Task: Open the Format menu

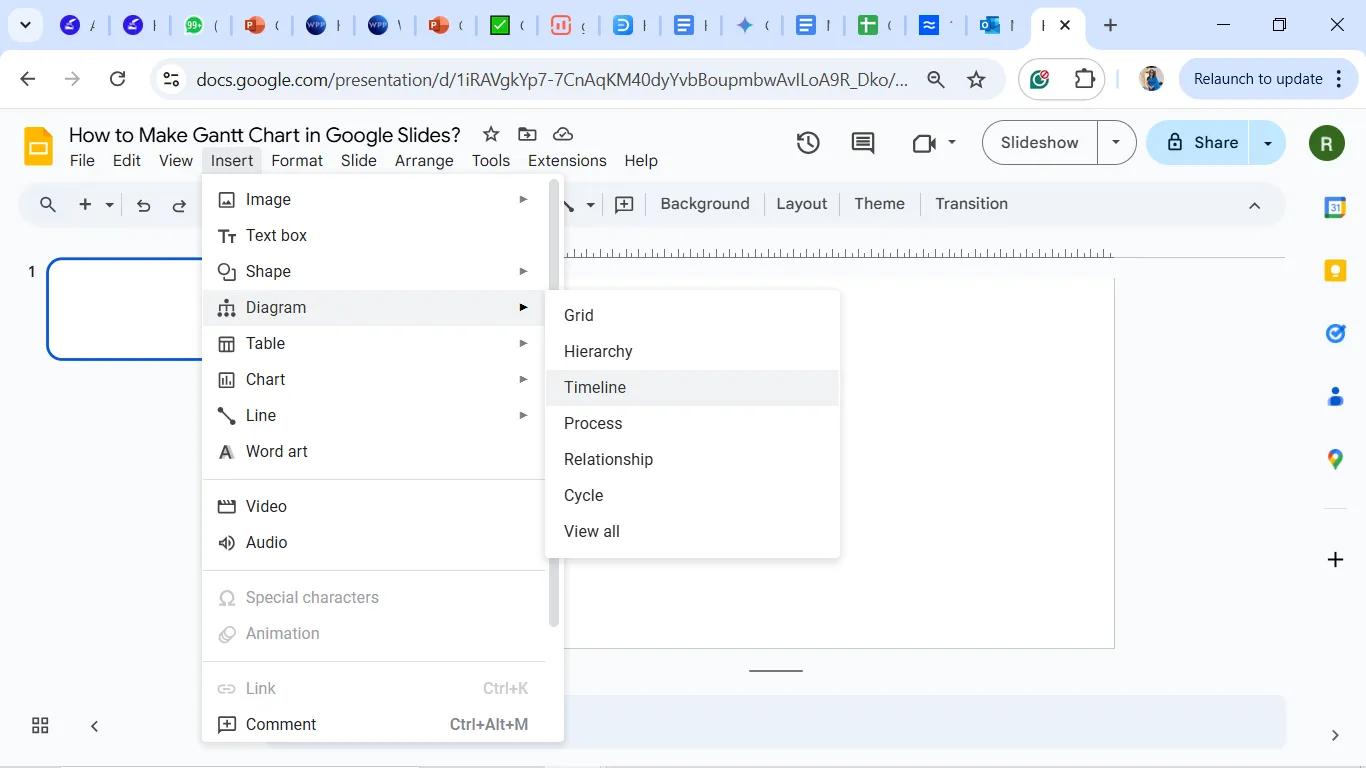Action: tap(297, 161)
